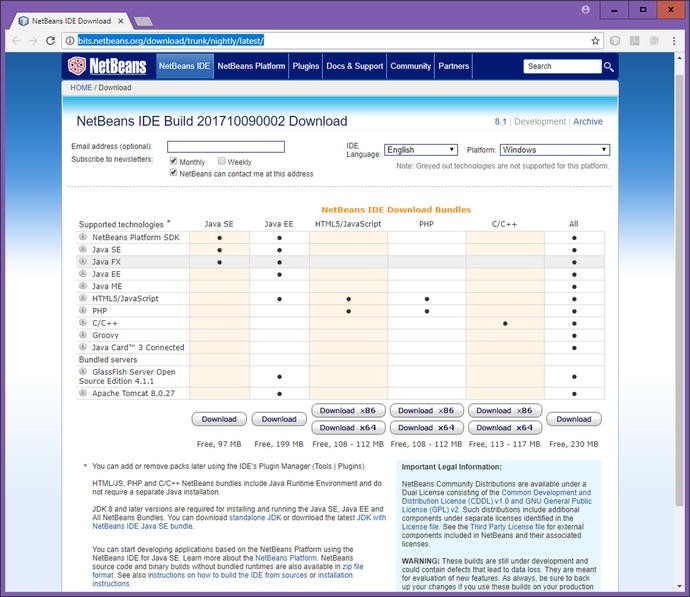This screenshot has width=690, height=597.
Task: Click the browser address bar URL
Action: click(171, 41)
